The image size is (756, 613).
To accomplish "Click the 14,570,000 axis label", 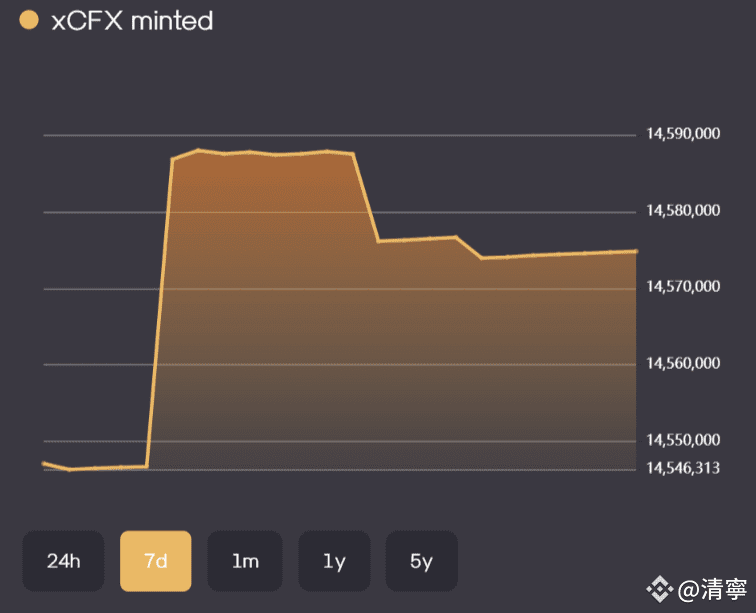I will click(x=683, y=286).
